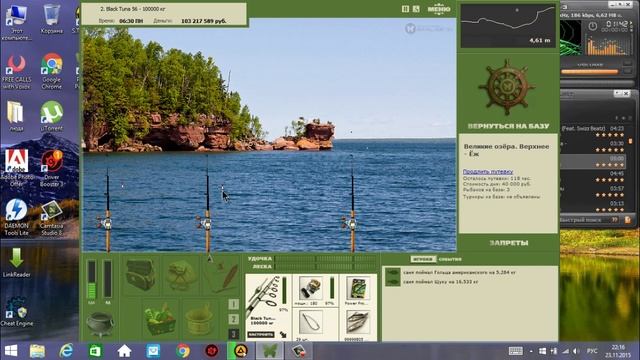Click the reel equipment thumbnail

(310, 288)
